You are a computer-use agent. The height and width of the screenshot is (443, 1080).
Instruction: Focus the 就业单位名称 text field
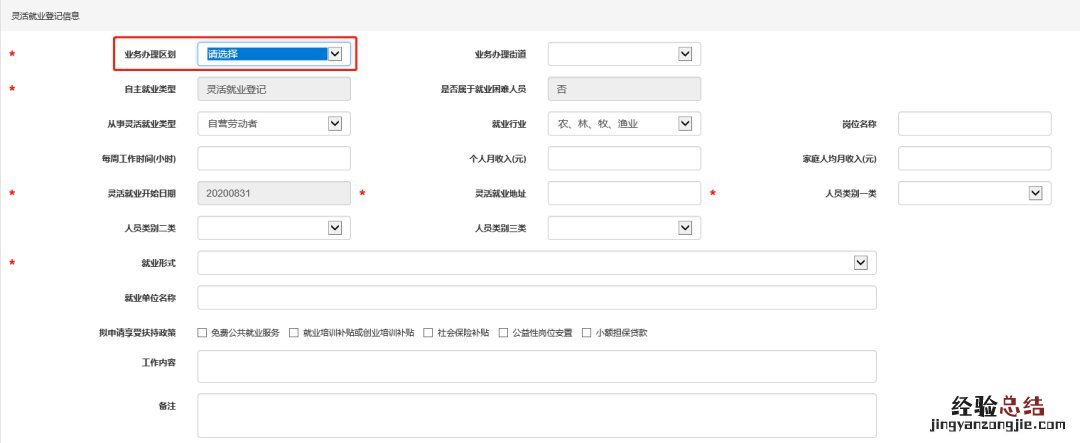tap(537, 298)
